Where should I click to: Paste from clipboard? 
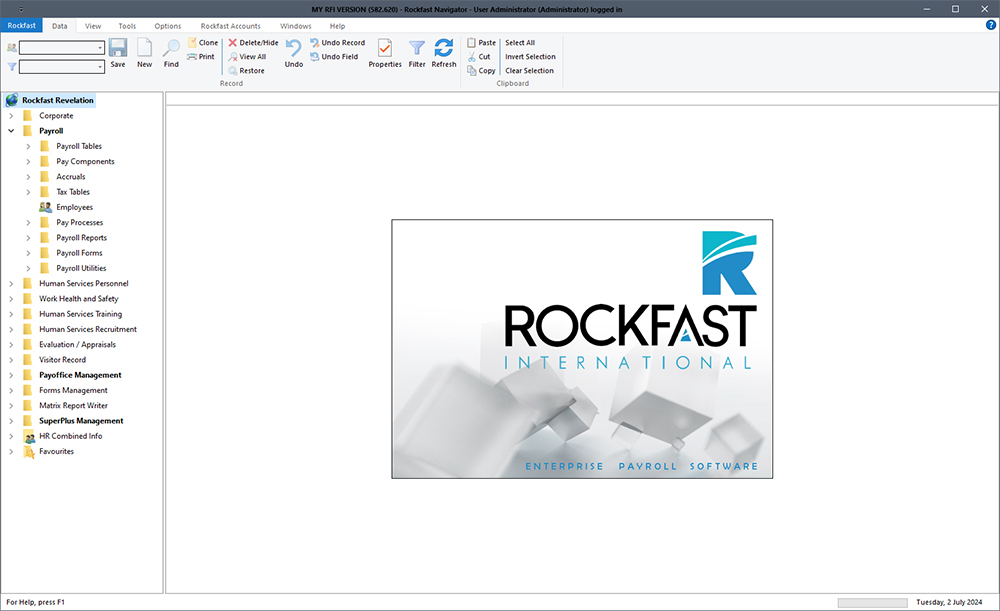(x=482, y=43)
